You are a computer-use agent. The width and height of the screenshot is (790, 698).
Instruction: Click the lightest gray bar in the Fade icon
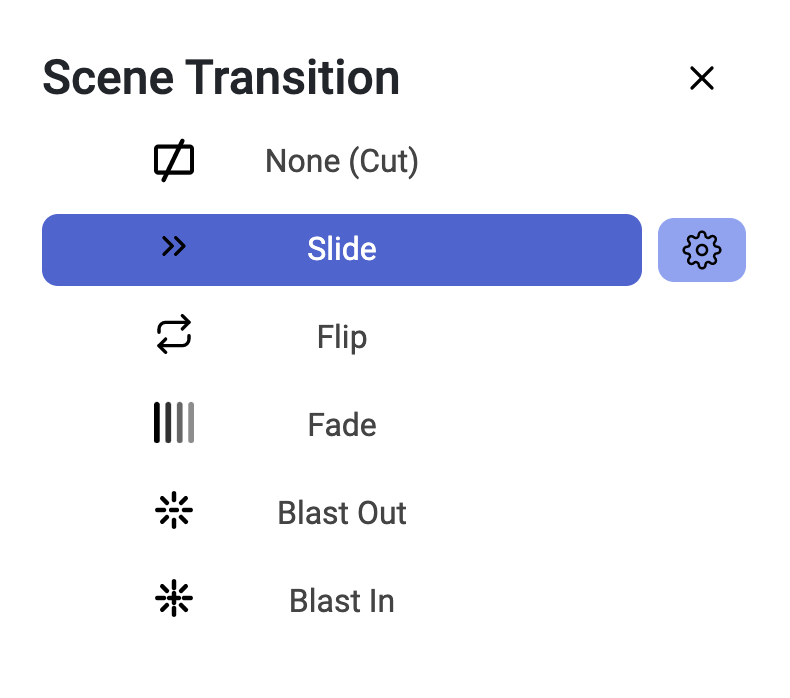(x=191, y=423)
